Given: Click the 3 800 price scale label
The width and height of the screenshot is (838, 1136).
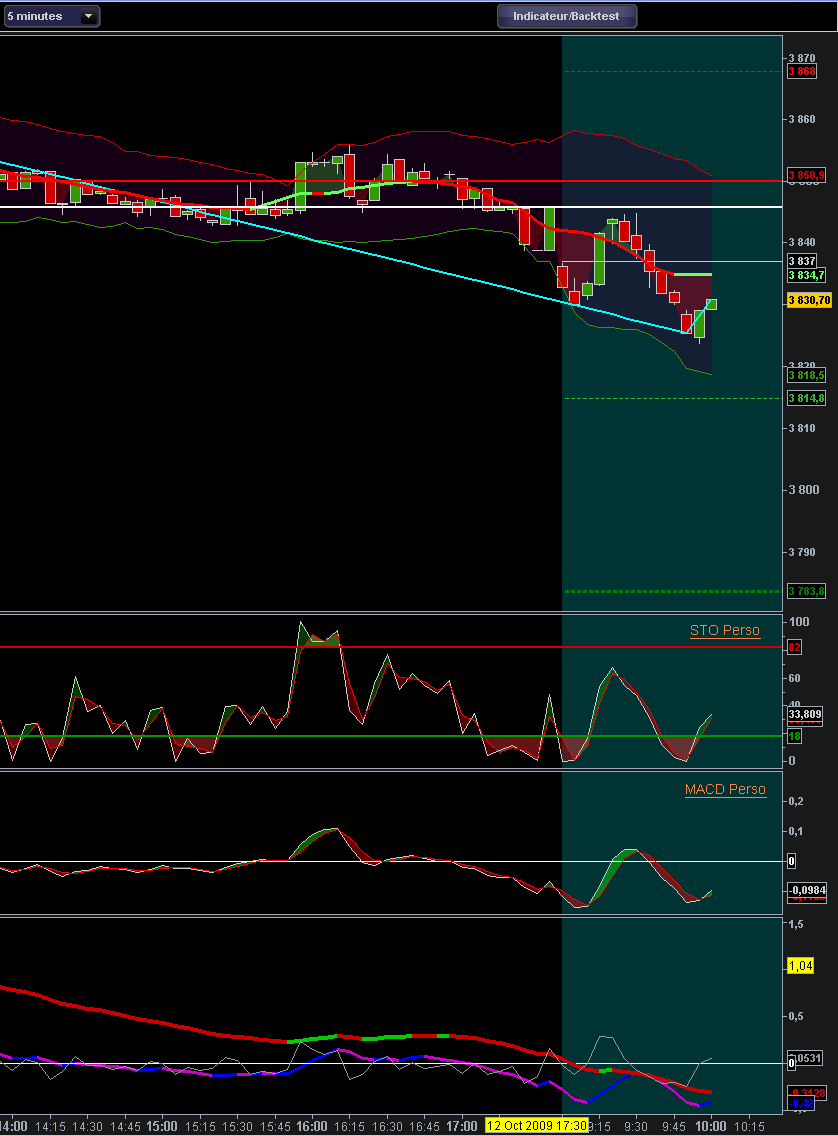Looking at the screenshot, I should point(804,490).
